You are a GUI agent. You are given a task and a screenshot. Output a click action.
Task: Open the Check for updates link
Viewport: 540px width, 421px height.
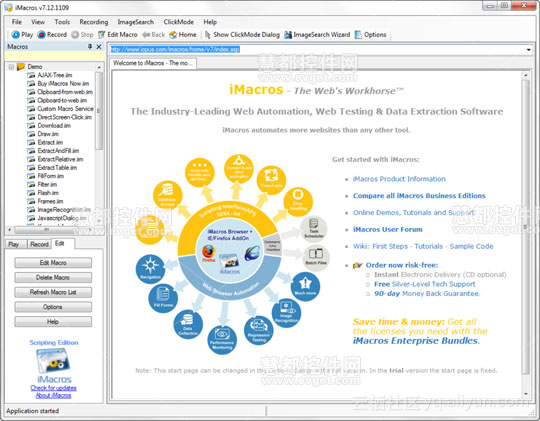pos(53,388)
